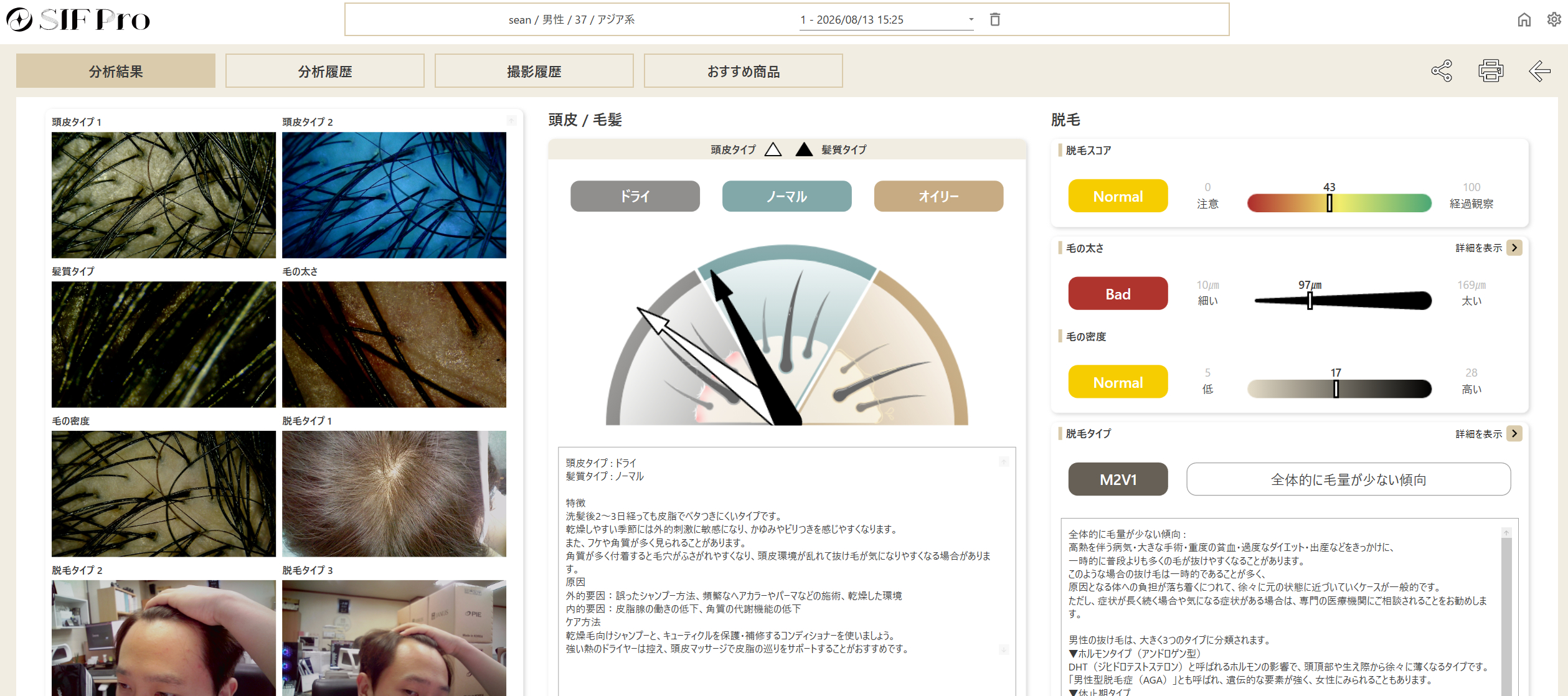Click the 脱毛 heading
Screen dimensions: 1568x696
pyautogui.click(x=1065, y=120)
